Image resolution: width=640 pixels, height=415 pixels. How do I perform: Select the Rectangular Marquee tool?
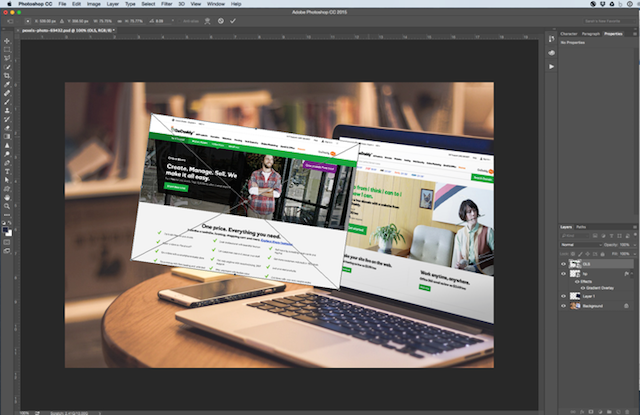(7, 49)
